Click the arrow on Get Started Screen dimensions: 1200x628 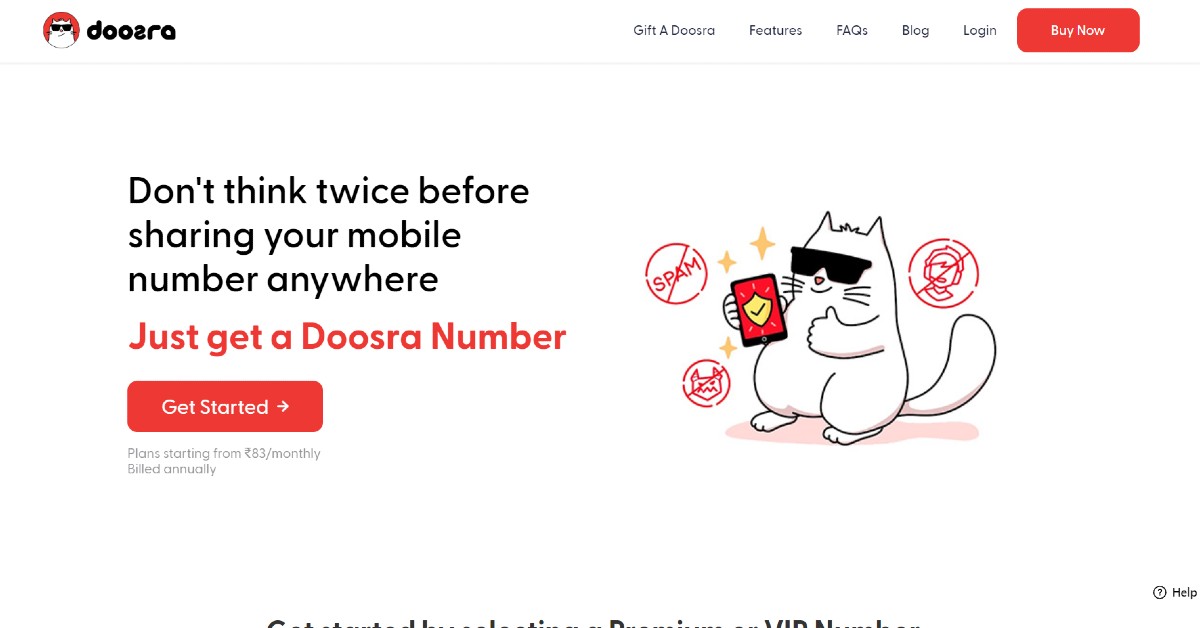pyautogui.click(x=283, y=406)
